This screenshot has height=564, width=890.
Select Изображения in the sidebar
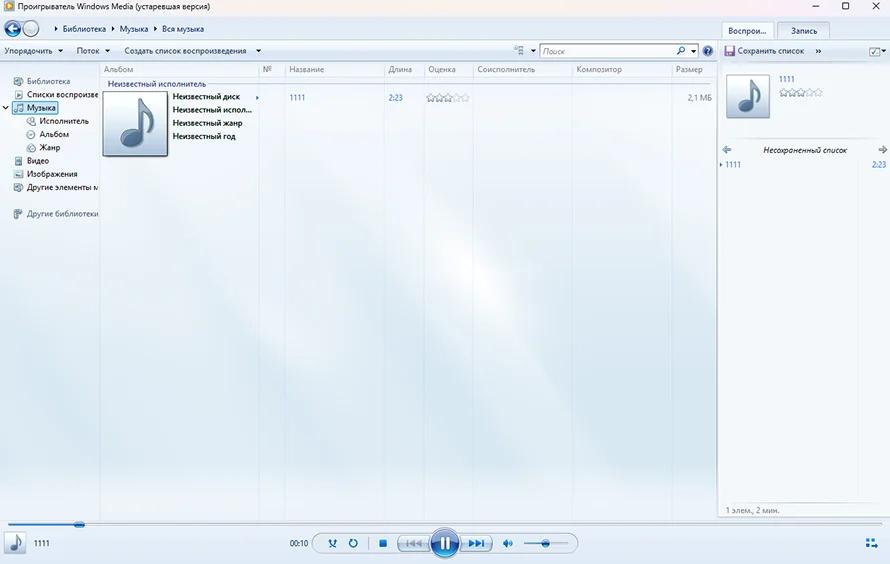tap(52, 174)
